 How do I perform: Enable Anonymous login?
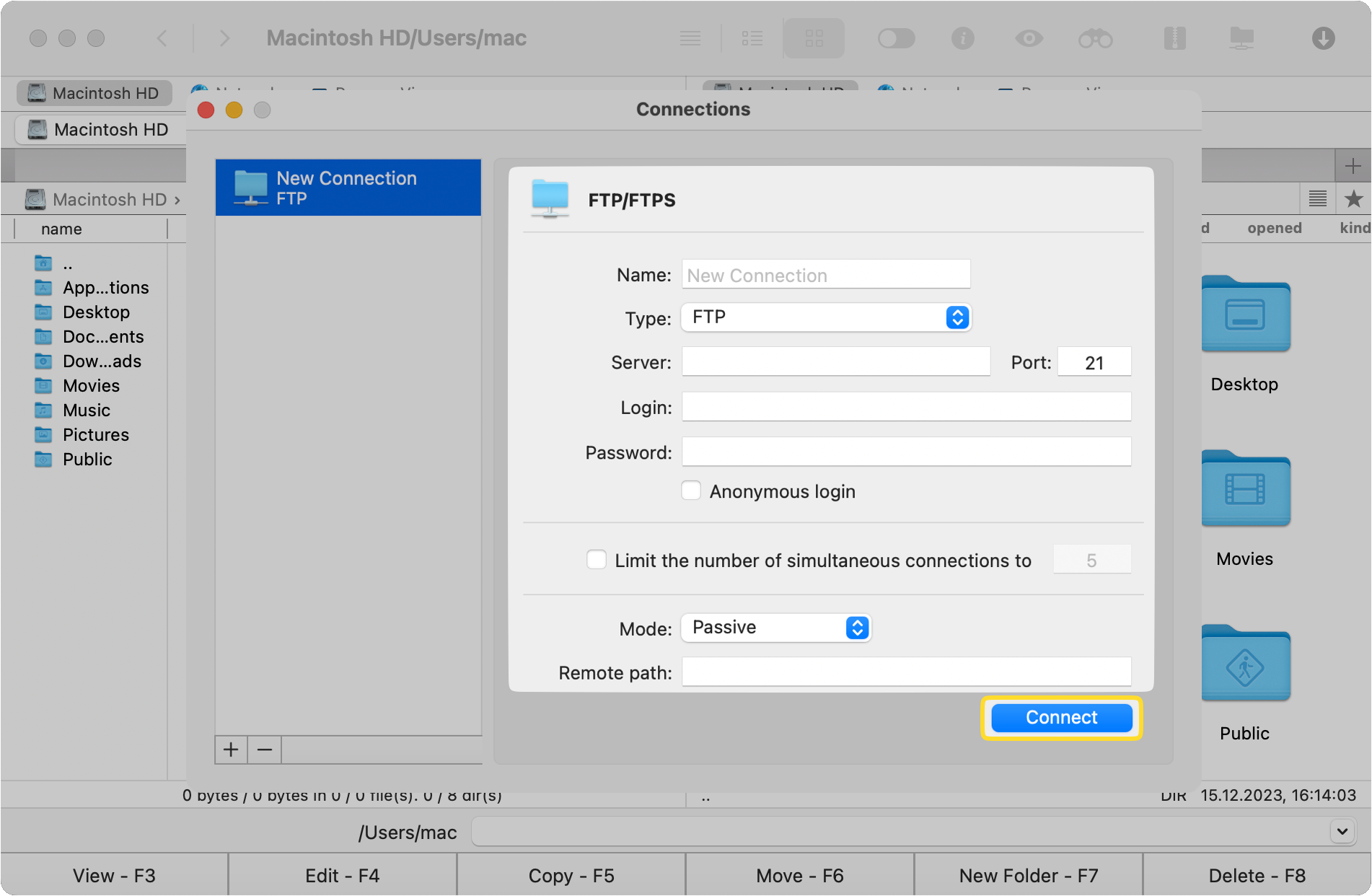point(690,491)
